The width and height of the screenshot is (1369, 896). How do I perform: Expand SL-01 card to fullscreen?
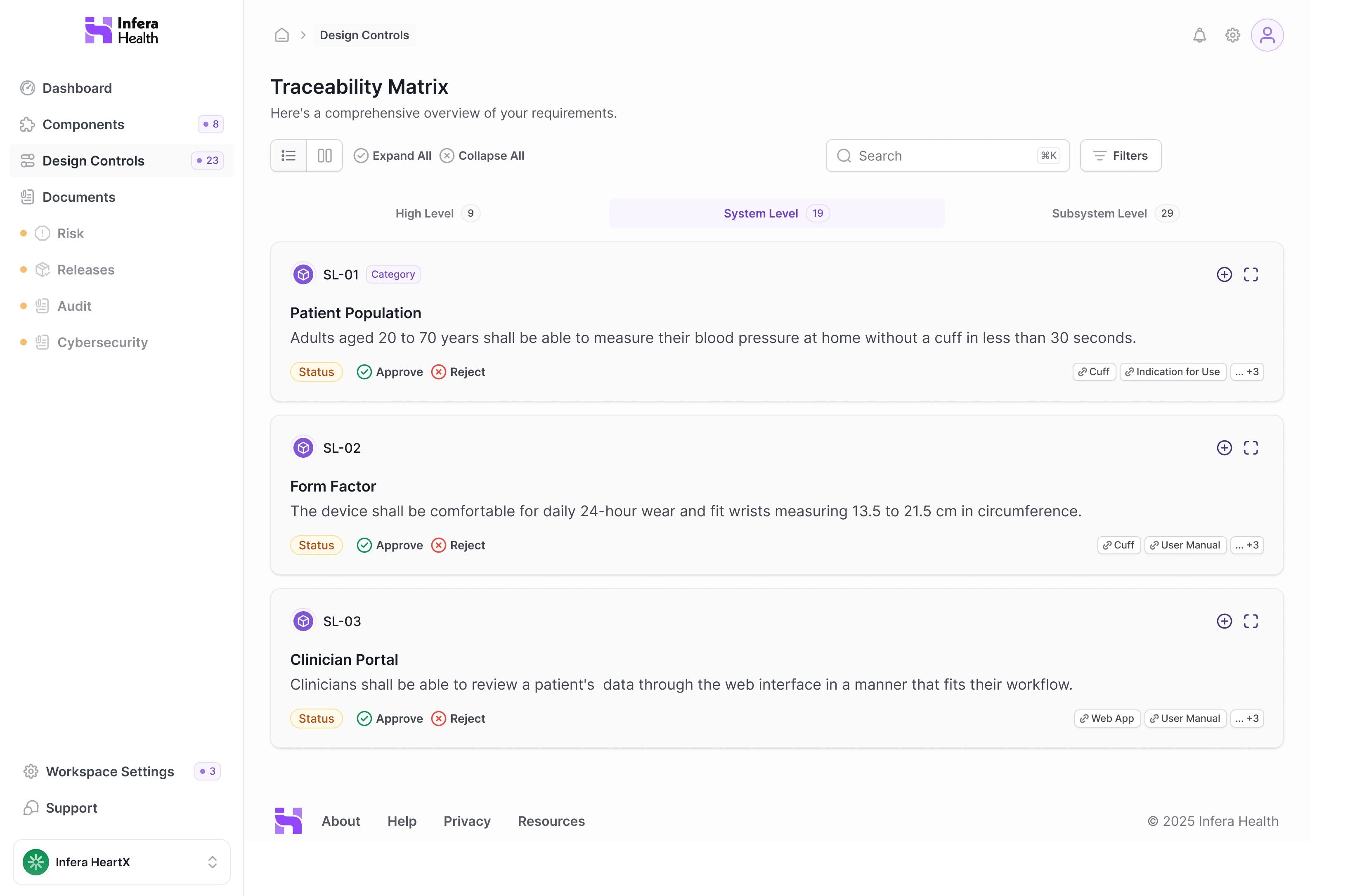tap(1251, 274)
